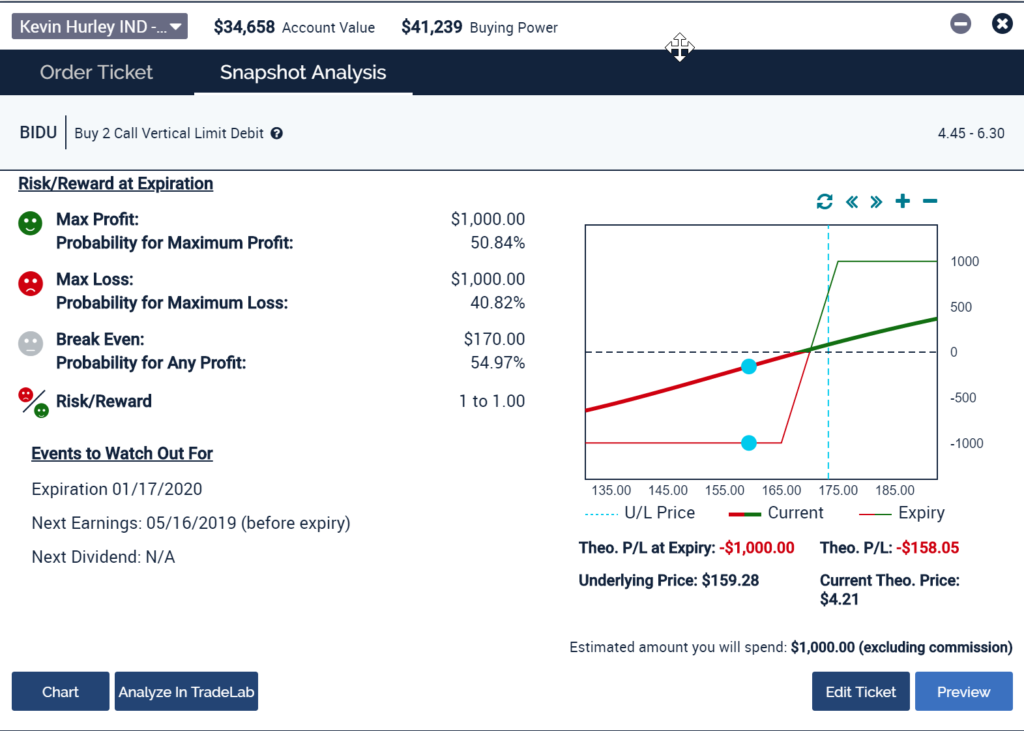The width and height of the screenshot is (1024, 731).
Task: Zoom out chart with minus icon
Action: click(x=930, y=202)
